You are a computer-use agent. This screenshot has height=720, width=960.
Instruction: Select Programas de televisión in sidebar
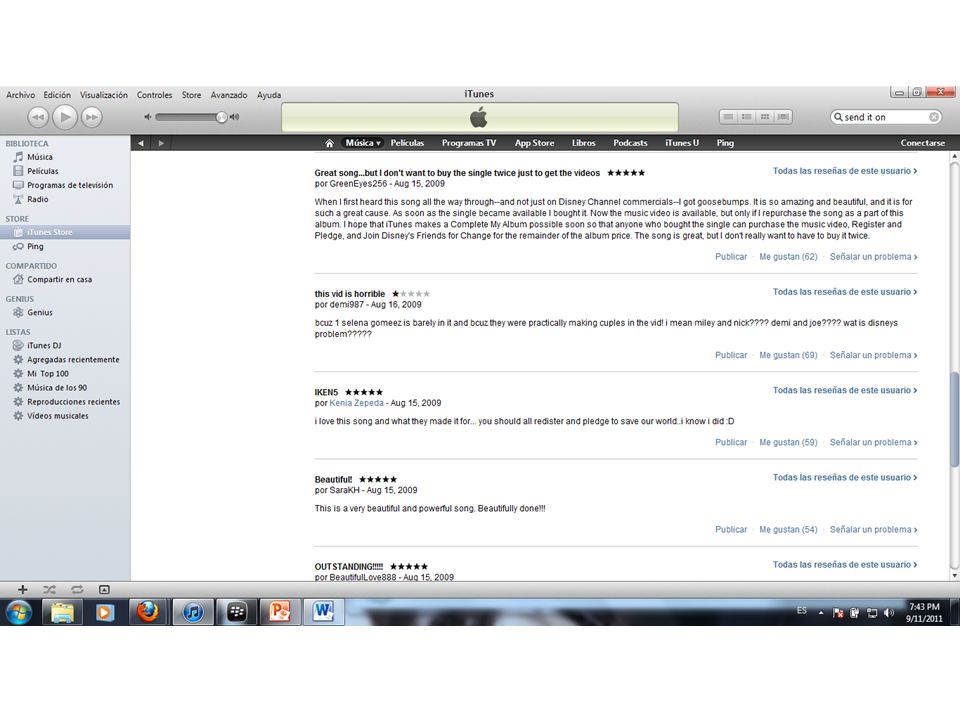click(x=65, y=185)
